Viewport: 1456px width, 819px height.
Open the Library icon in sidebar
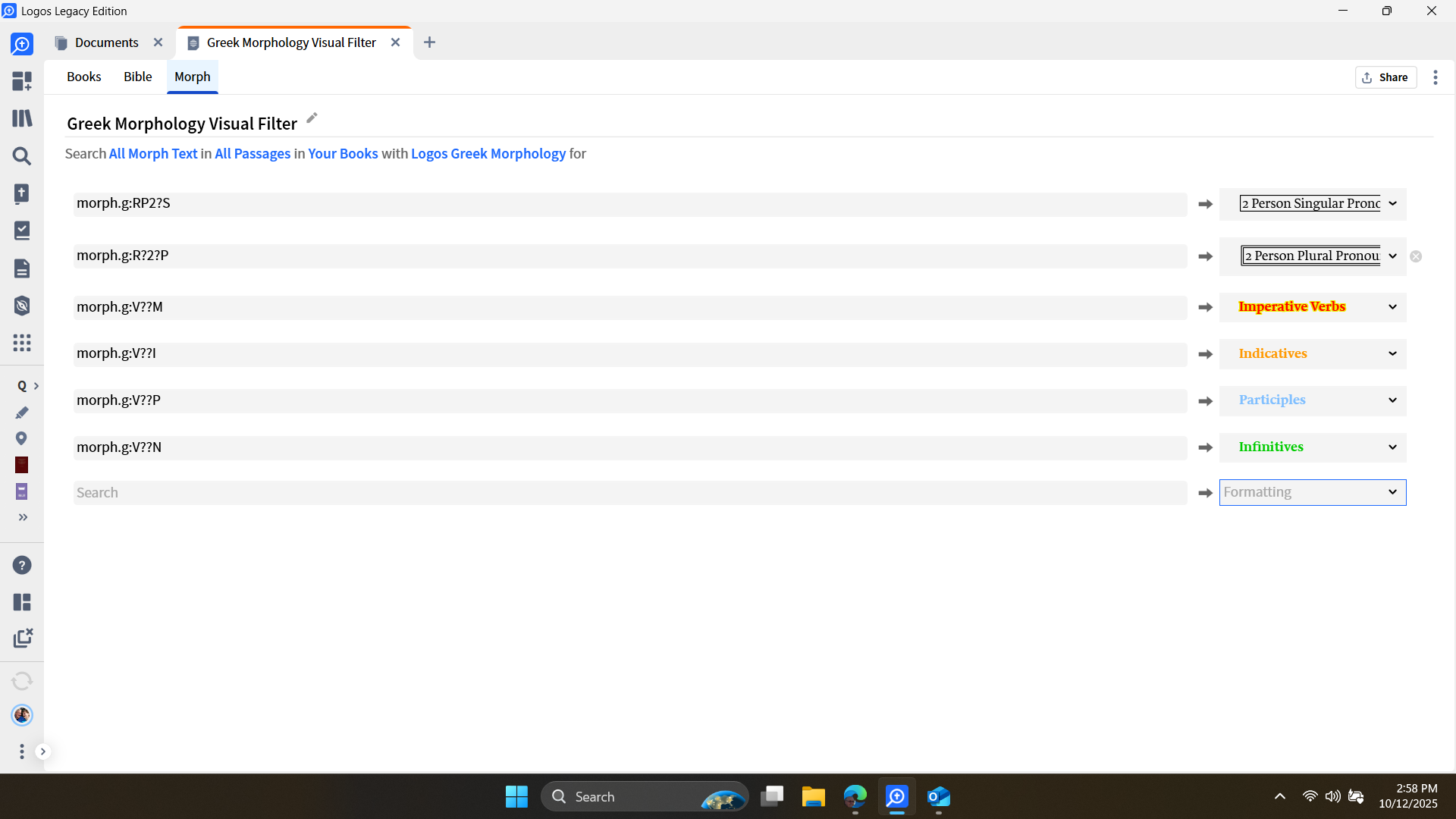pos(22,118)
